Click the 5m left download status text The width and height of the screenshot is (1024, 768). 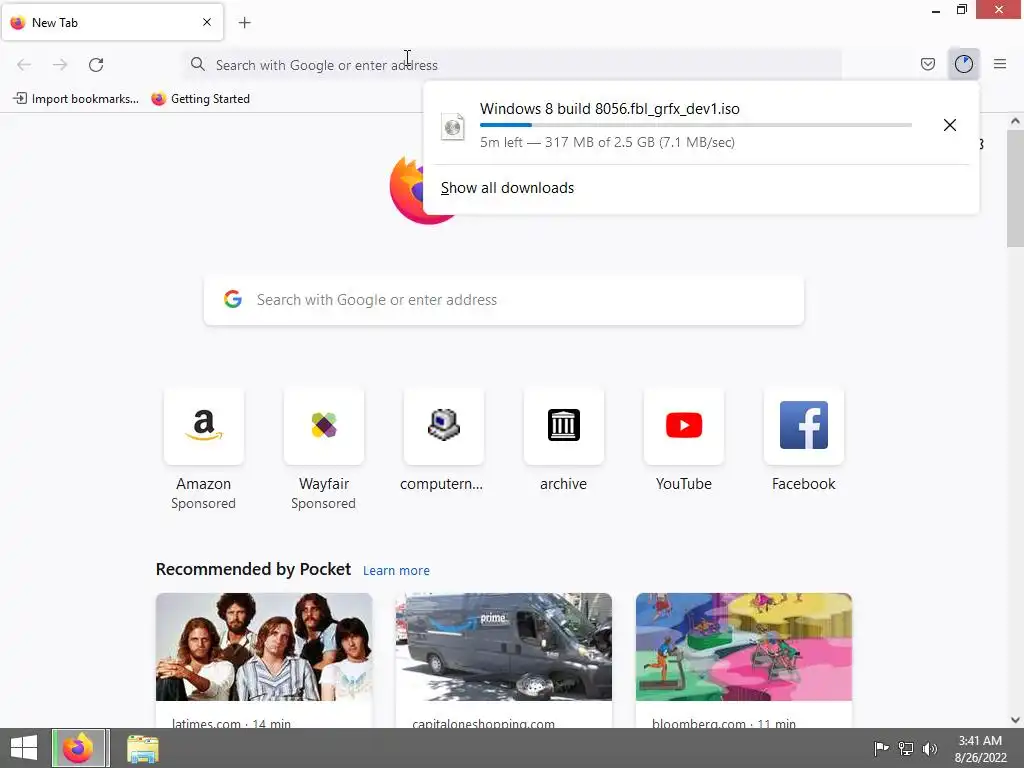(x=607, y=142)
